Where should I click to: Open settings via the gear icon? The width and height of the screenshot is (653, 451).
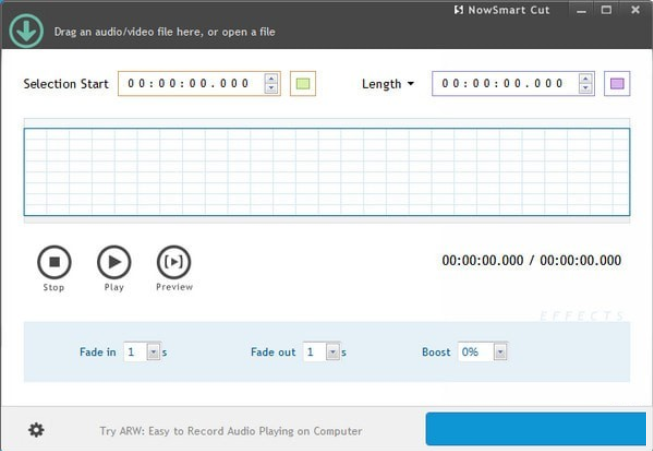click(x=36, y=430)
